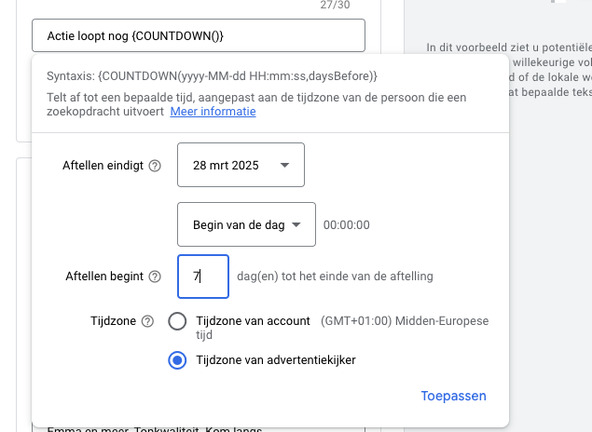Click the 00:00:00 time text

tap(346, 225)
